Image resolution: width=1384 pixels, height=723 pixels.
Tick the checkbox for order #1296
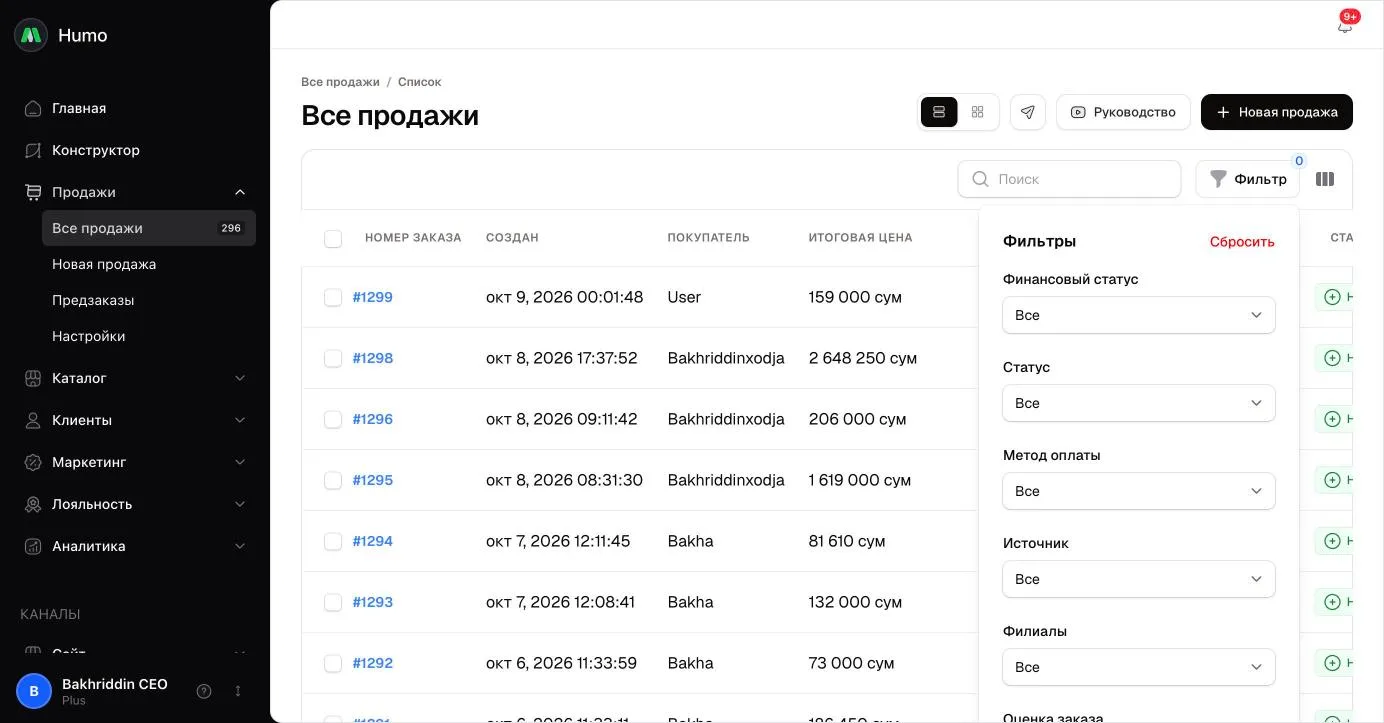[333, 419]
